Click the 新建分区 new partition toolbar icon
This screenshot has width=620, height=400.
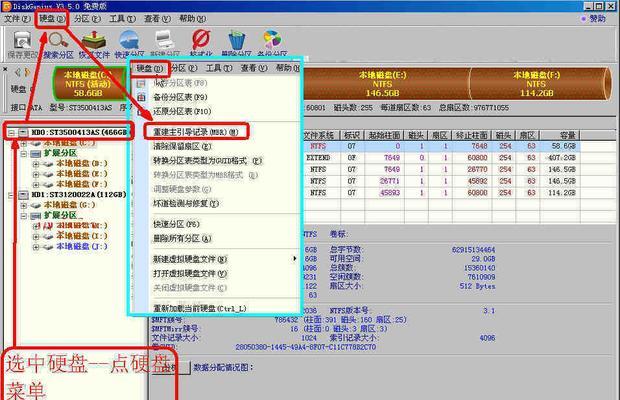(165, 40)
